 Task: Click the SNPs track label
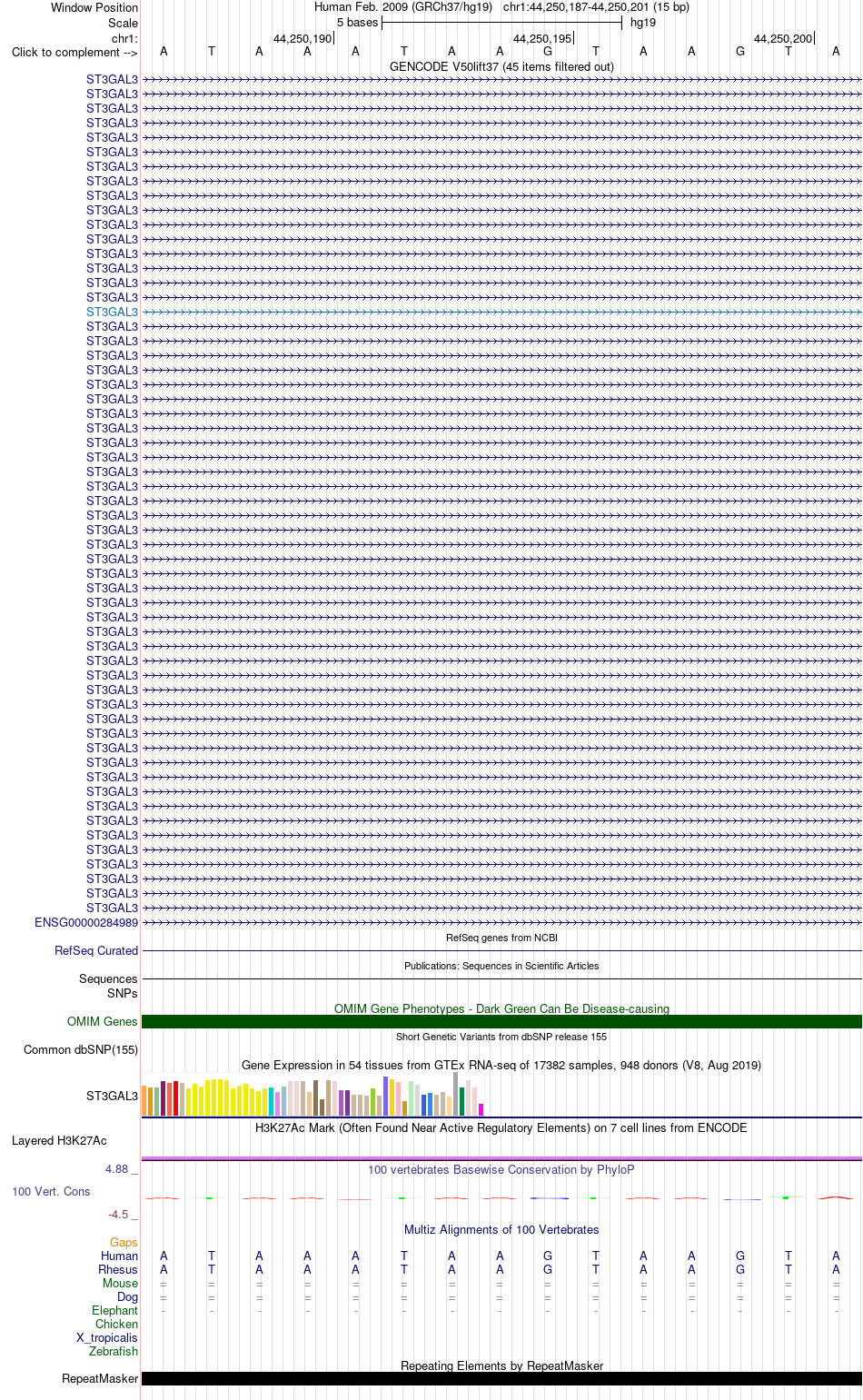pyautogui.click(x=123, y=993)
